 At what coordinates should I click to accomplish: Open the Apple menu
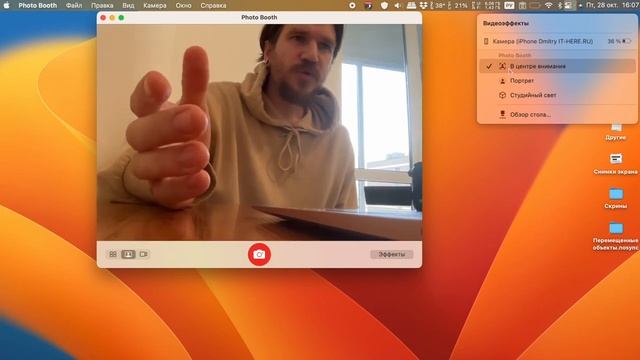pos(6,5)
